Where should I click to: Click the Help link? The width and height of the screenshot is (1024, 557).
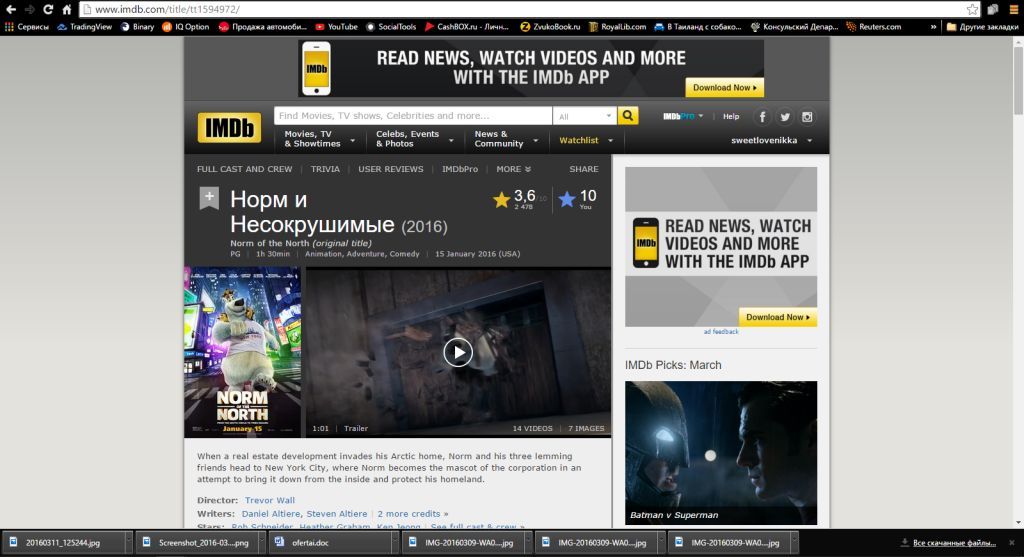pos(731,116)
